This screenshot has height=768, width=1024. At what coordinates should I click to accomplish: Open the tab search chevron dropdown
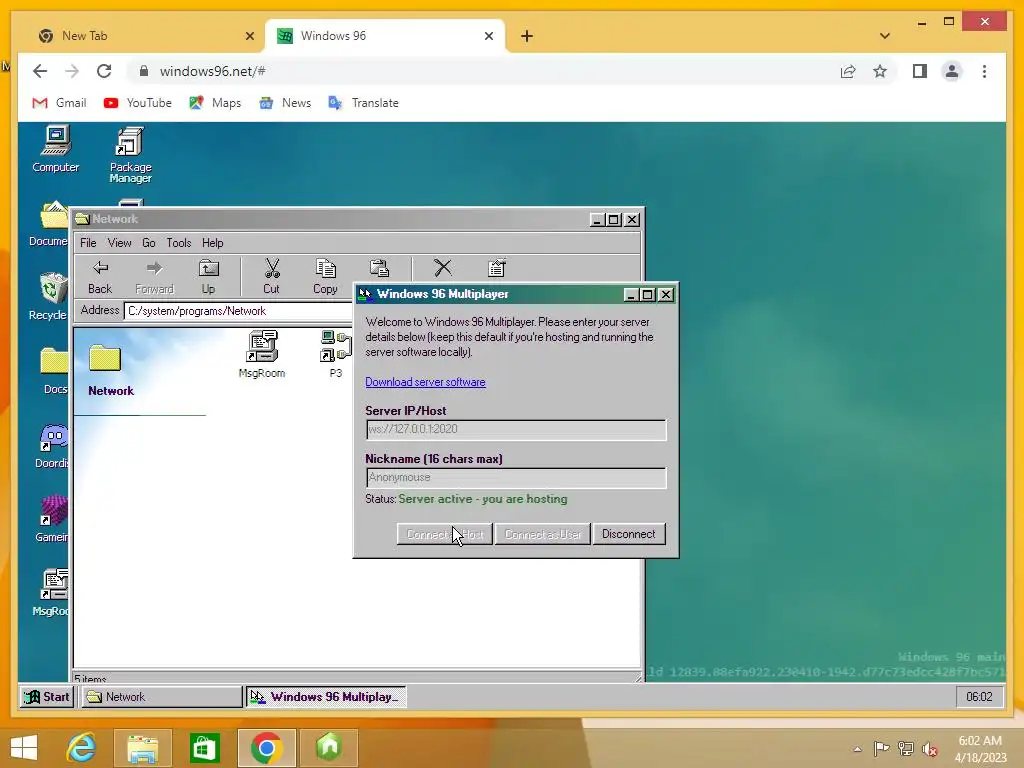[x=885, y=36]
